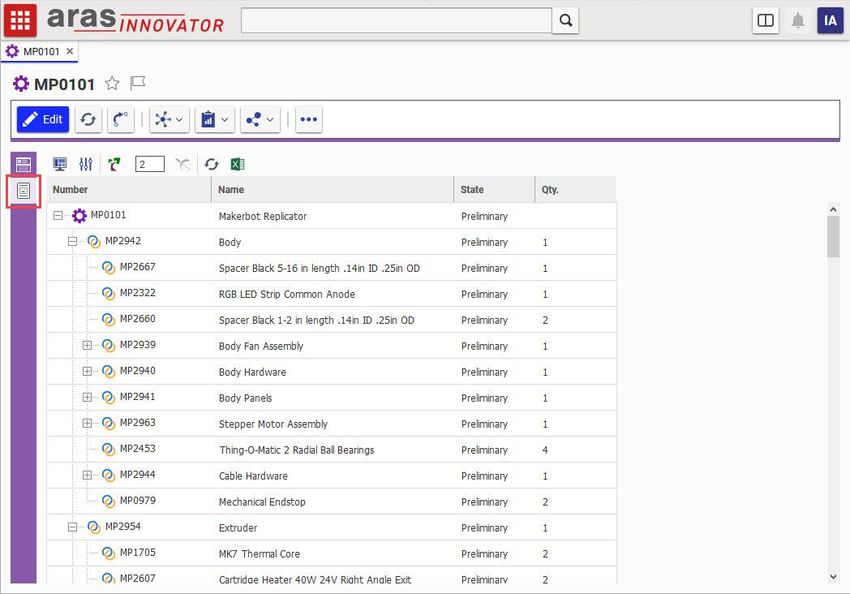Click the greyed collapse branches icon

click(x=183, y=164)
